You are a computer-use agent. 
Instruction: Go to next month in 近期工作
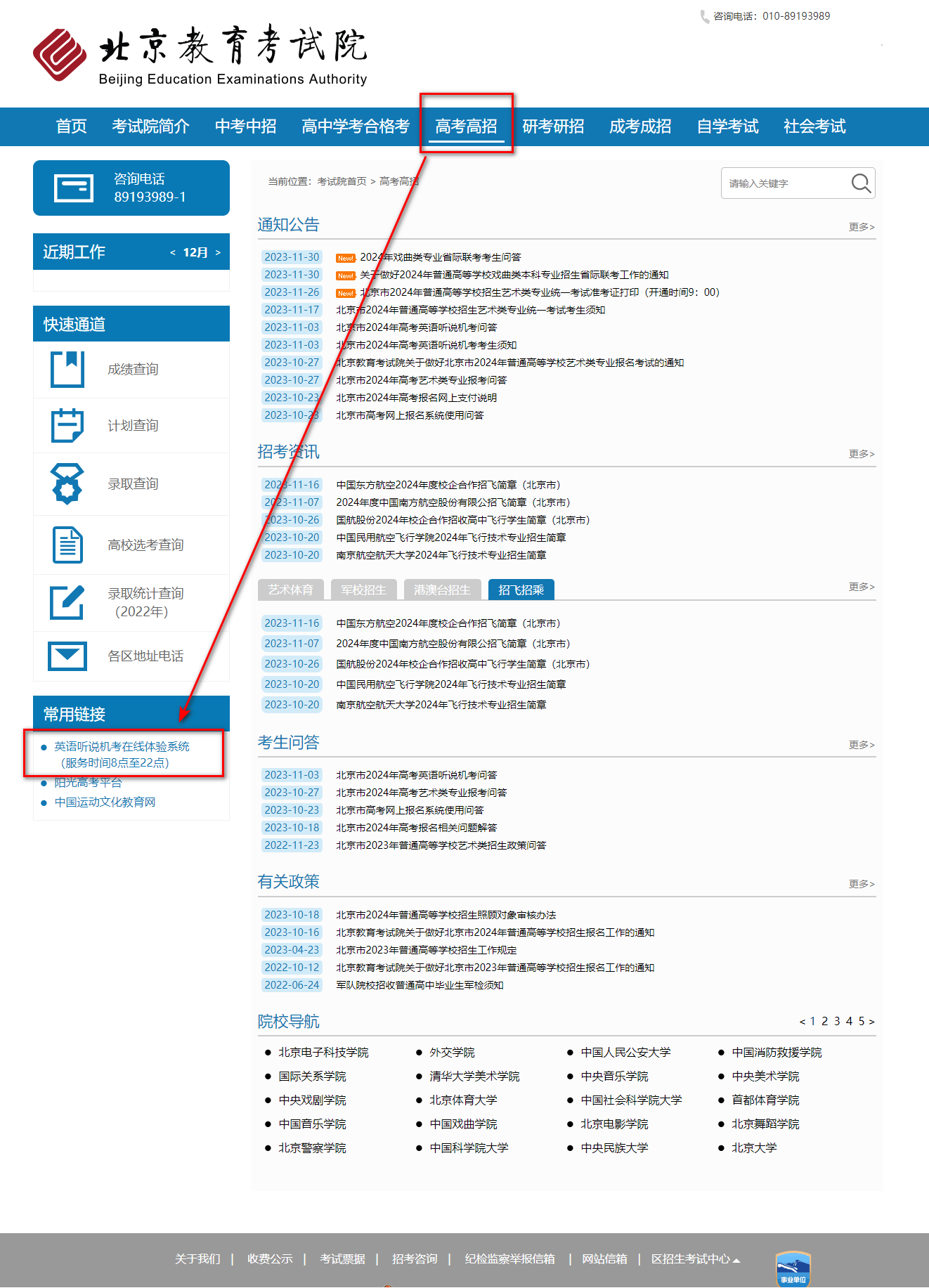pos(218,253)
